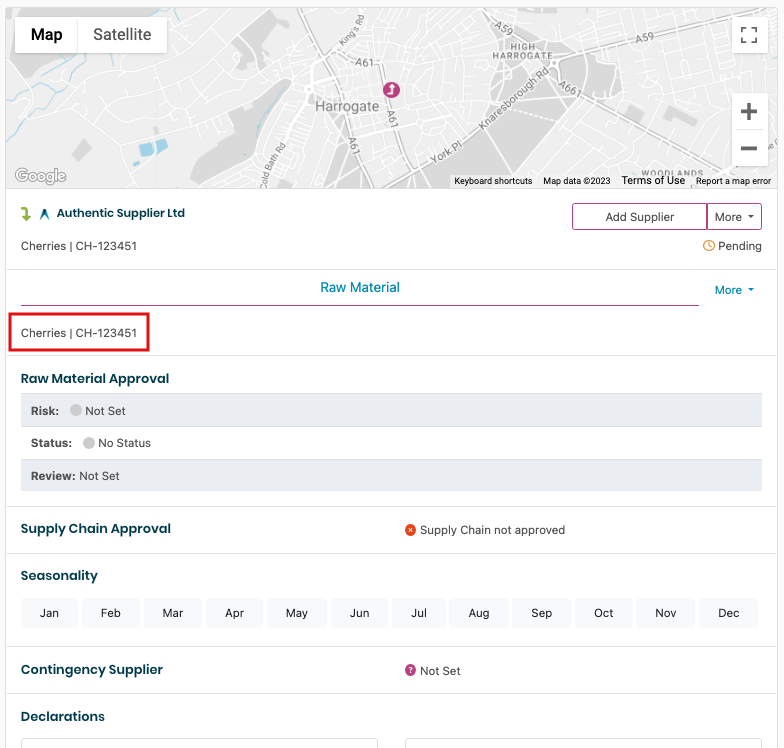Expand the Raw Material More menu
Image resolution: width=784 pixels, height=748 pixels.
734,290
